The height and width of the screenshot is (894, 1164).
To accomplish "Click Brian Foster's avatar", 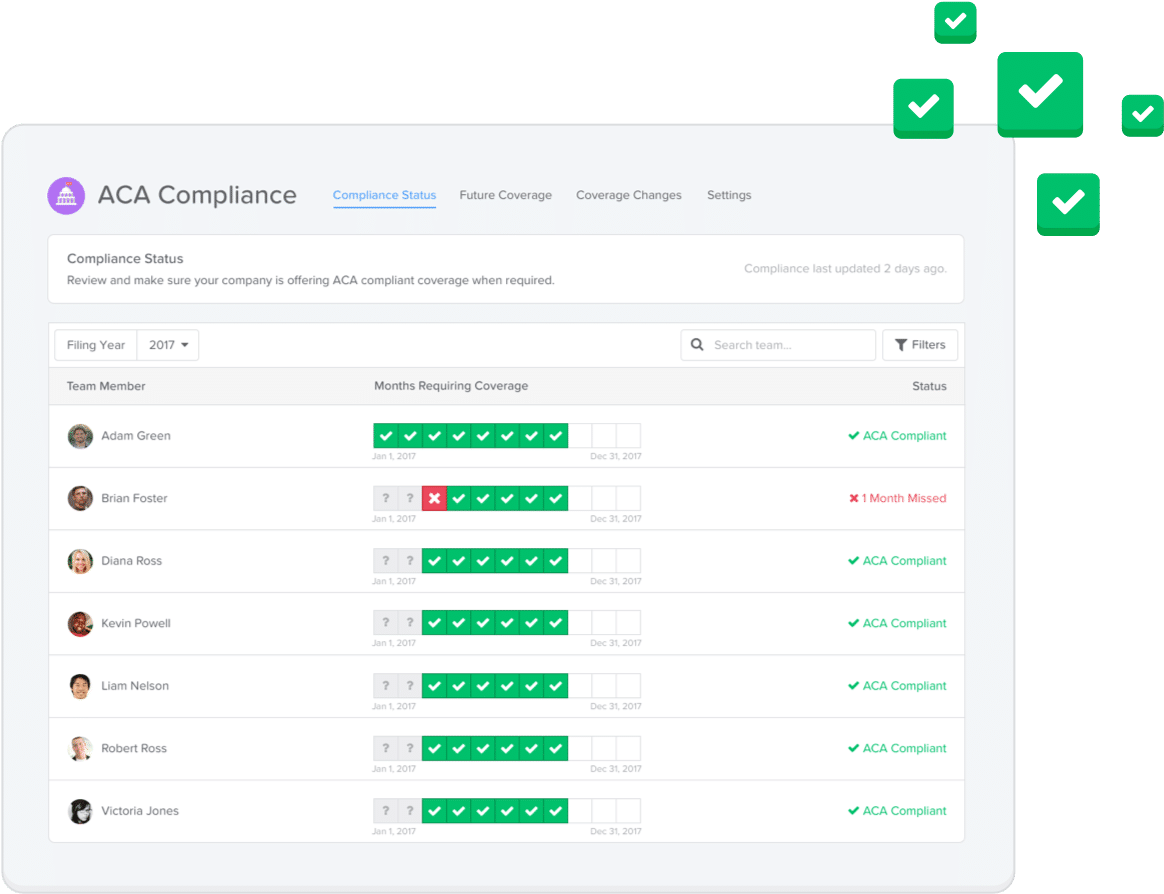I will pyautogui.click(x=80, y=499).
